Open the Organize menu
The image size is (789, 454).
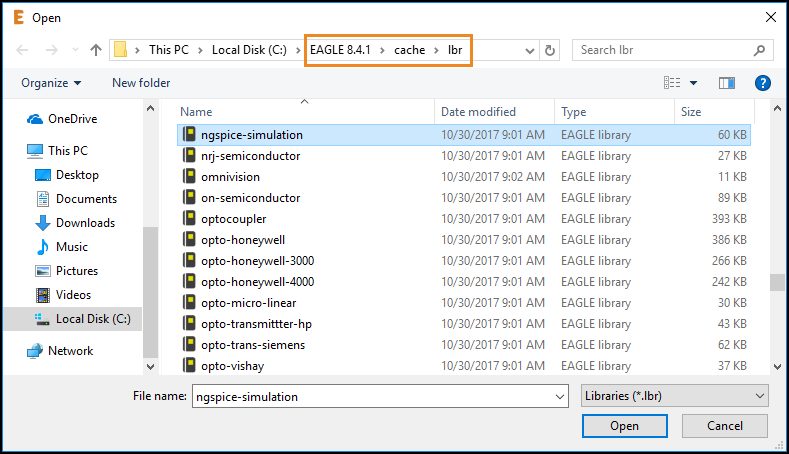[51, 83]
